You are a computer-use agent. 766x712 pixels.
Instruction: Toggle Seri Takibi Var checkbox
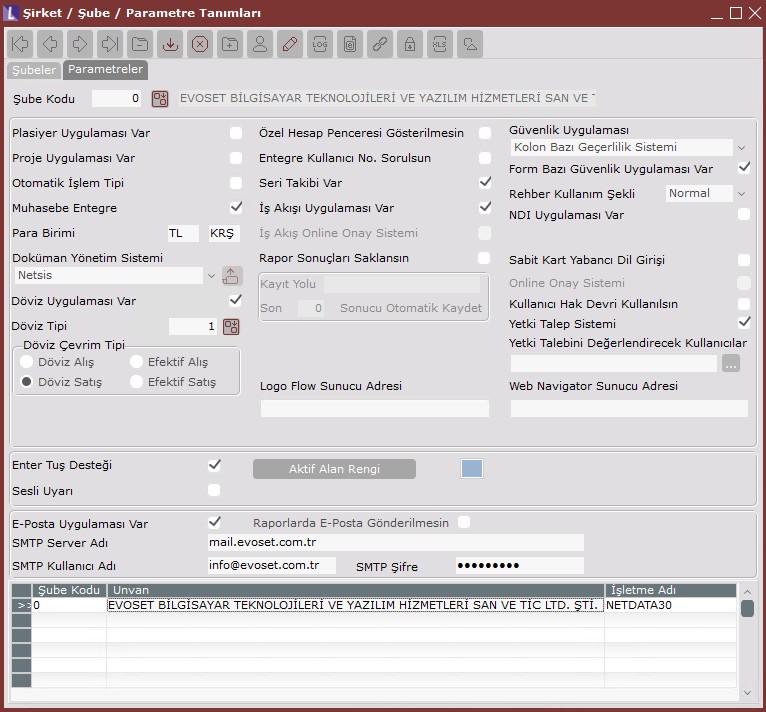coord(485,182)
